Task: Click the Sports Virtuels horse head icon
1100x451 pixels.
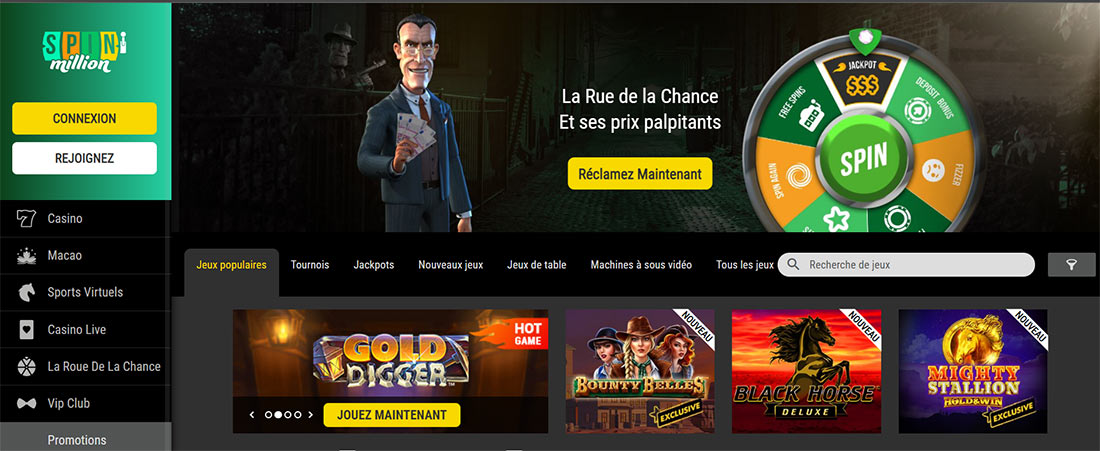Action: tap(26, 292)
